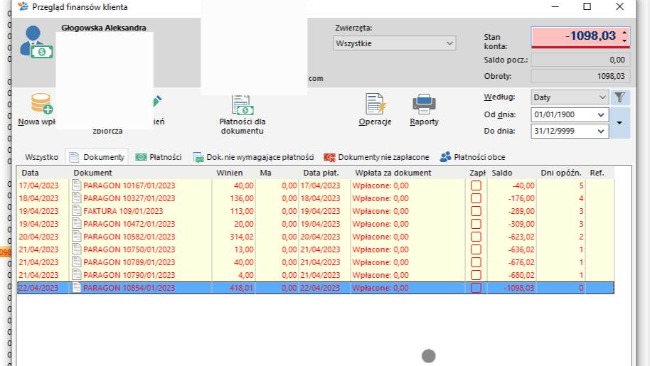Image resolution: width=650 pixels, height=366 pixels.
Task: Click the client account avatar icon
Action: [x=36, y=42]
